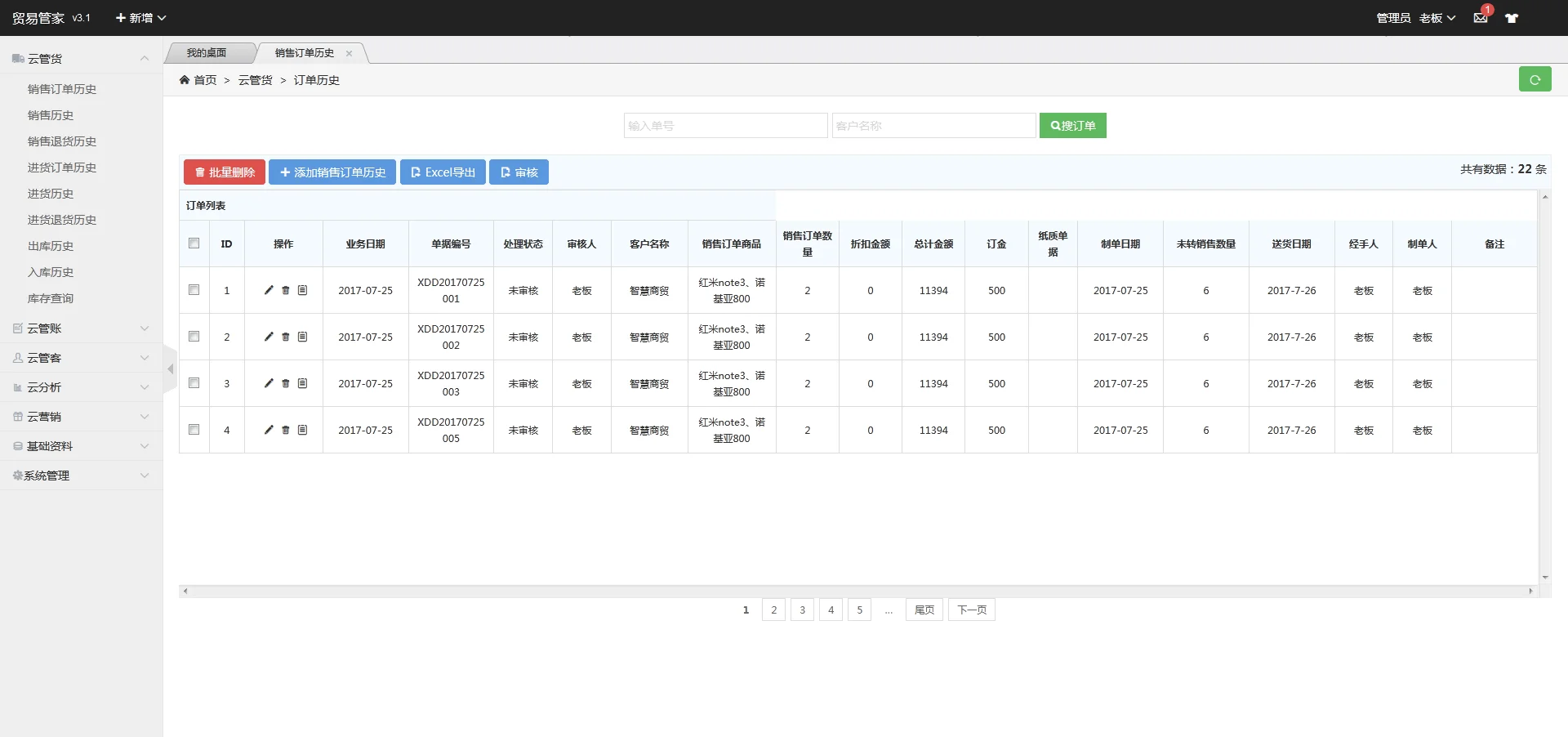Collapse the left sidebar using the arrow handle
1568x737 pixels.
coord(170,369)
